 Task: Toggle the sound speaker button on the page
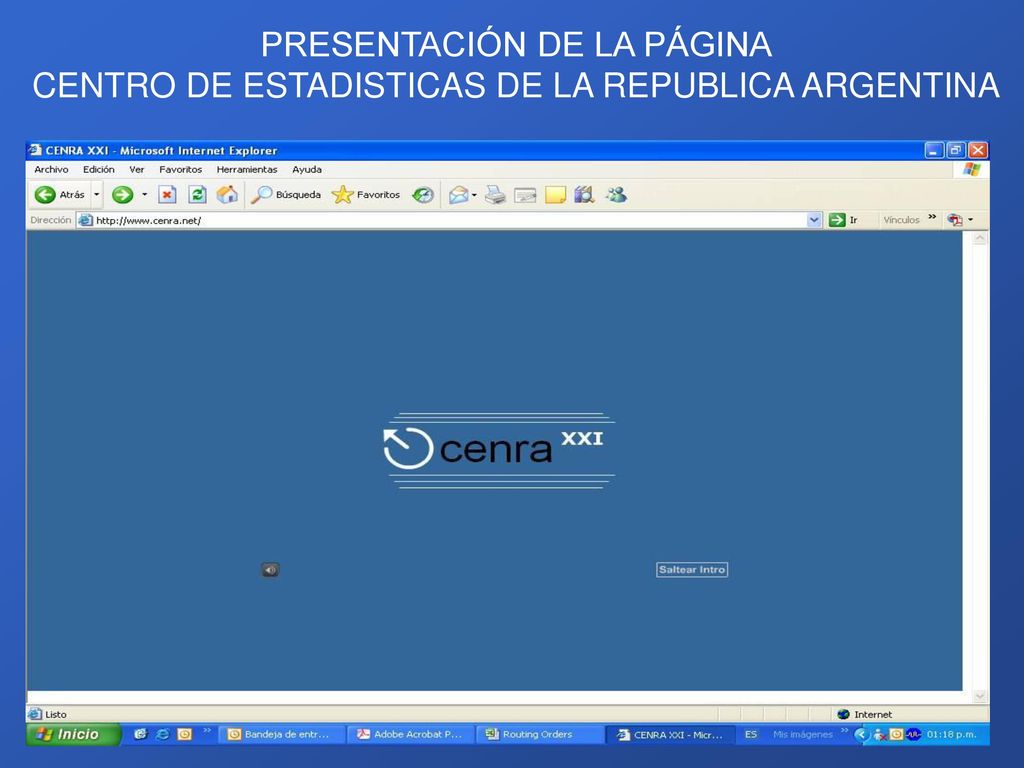pyautogui.click(x=270, y=570)
